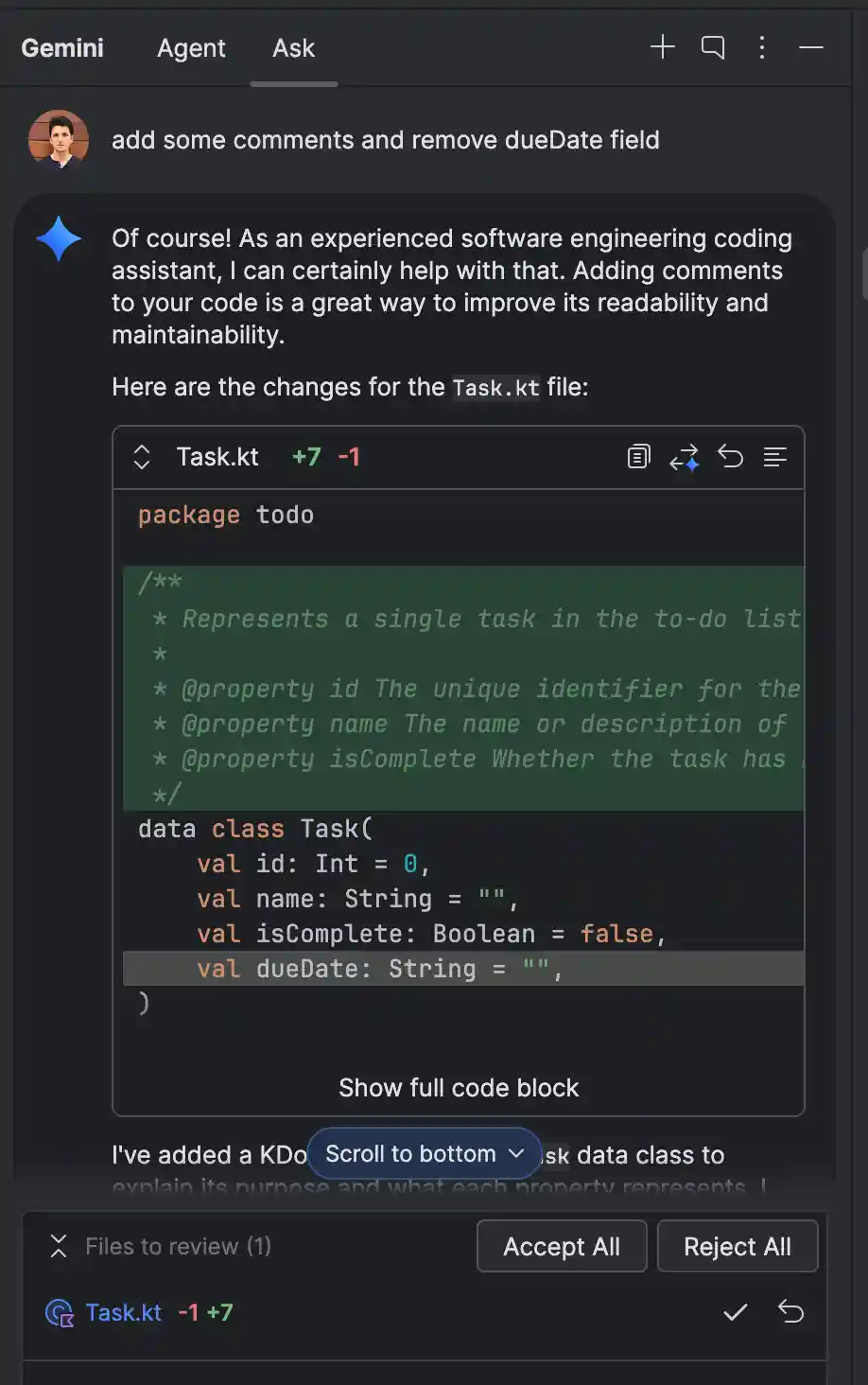The height and width of the screenshot is (1385, 868).
Task: Click the user avatar next to the prompt
Action: pyautogui.click(x=58, y=140)
